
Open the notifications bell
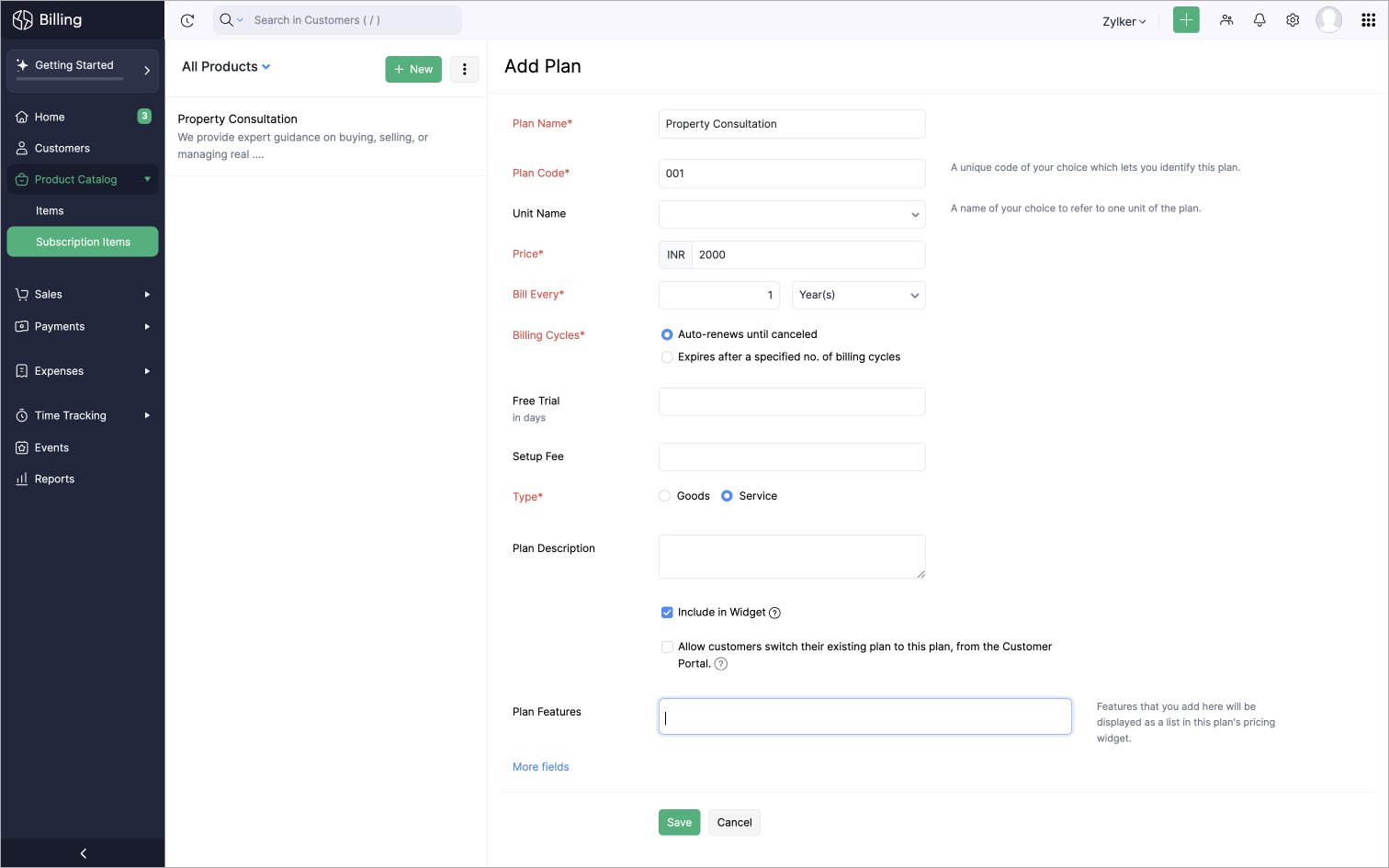(1259, 20)
